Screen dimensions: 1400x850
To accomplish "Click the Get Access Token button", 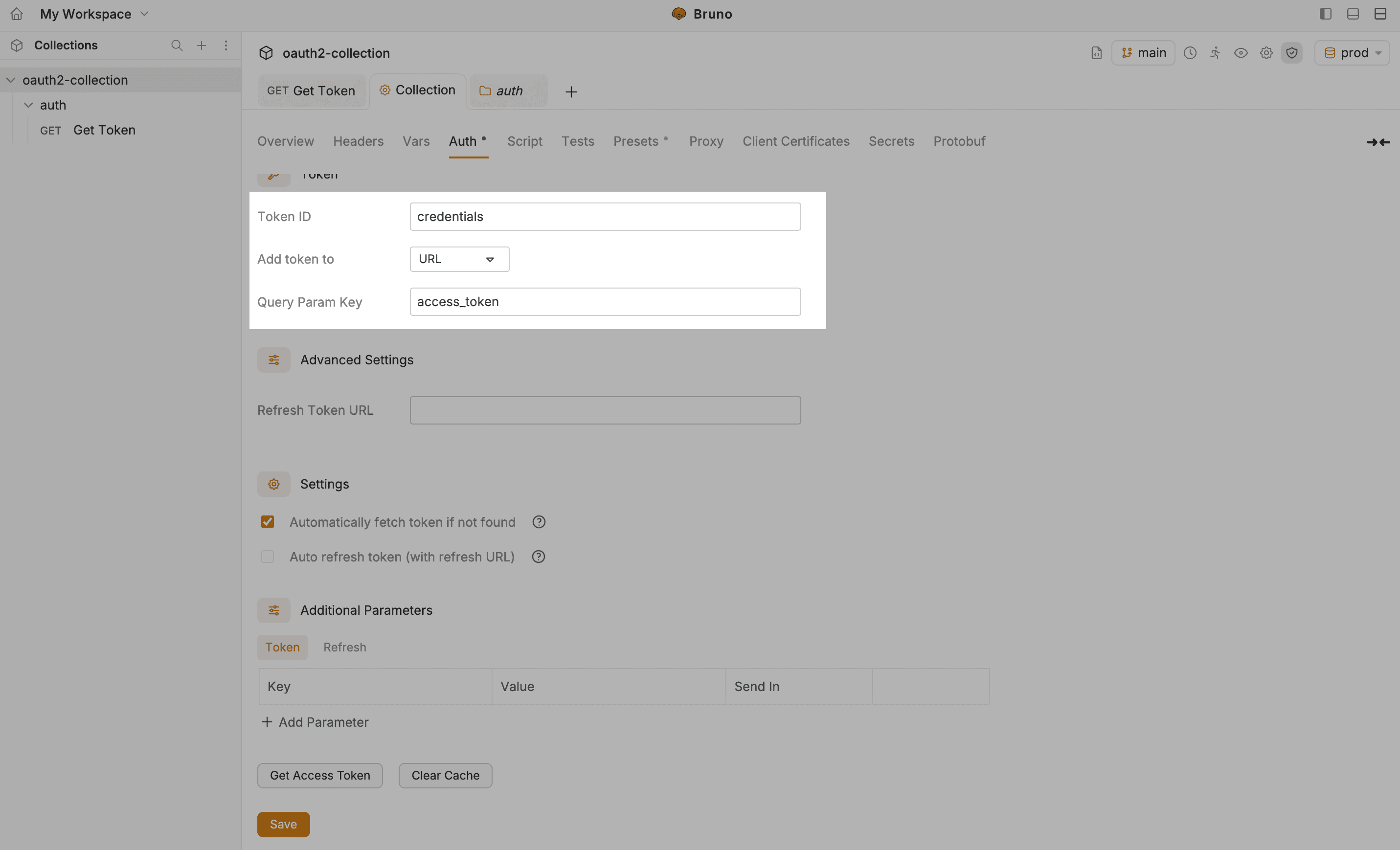I will point(320,775).
